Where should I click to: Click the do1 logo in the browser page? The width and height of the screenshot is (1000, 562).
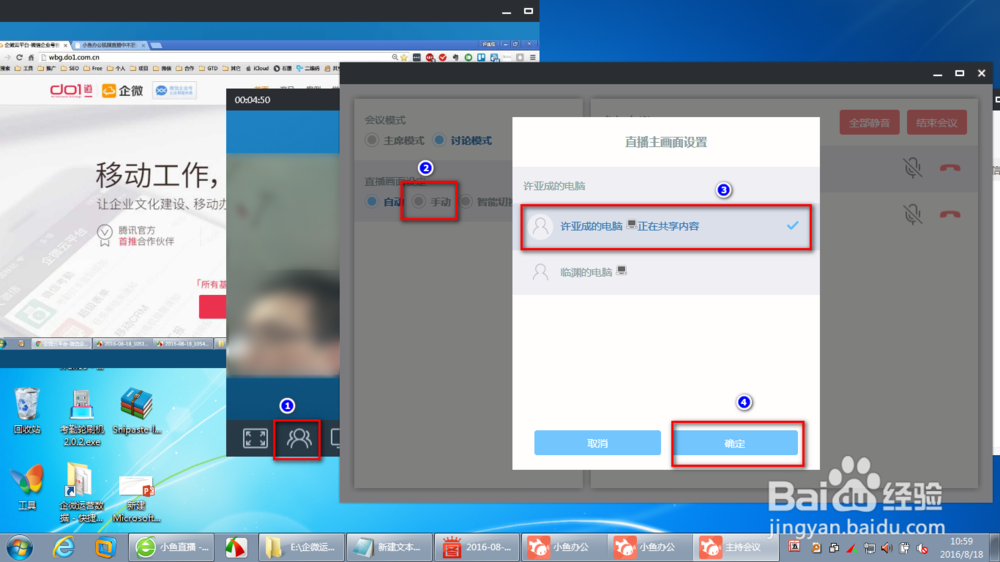coord(71,91)
